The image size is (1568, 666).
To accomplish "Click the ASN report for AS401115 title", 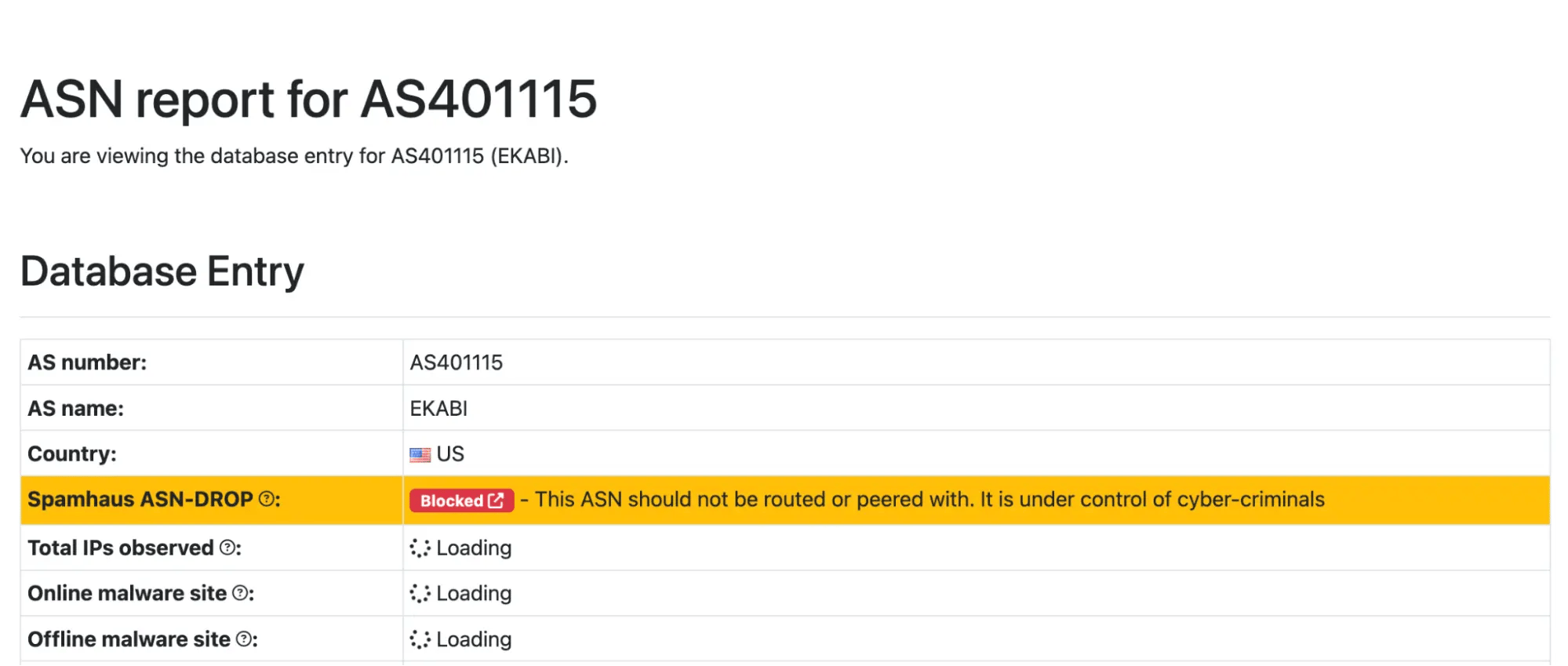I will (x=311, y=98).
